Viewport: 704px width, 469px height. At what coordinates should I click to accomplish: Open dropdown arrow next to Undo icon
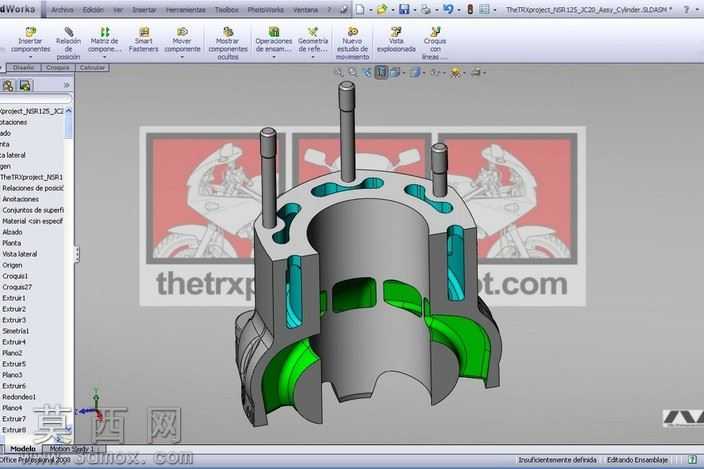458,10
